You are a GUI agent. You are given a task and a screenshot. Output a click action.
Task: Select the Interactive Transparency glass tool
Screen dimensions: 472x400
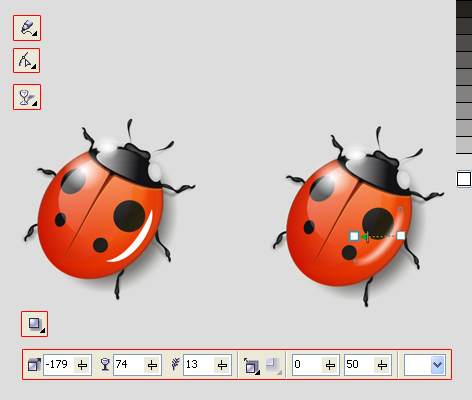tap(27, 97)
